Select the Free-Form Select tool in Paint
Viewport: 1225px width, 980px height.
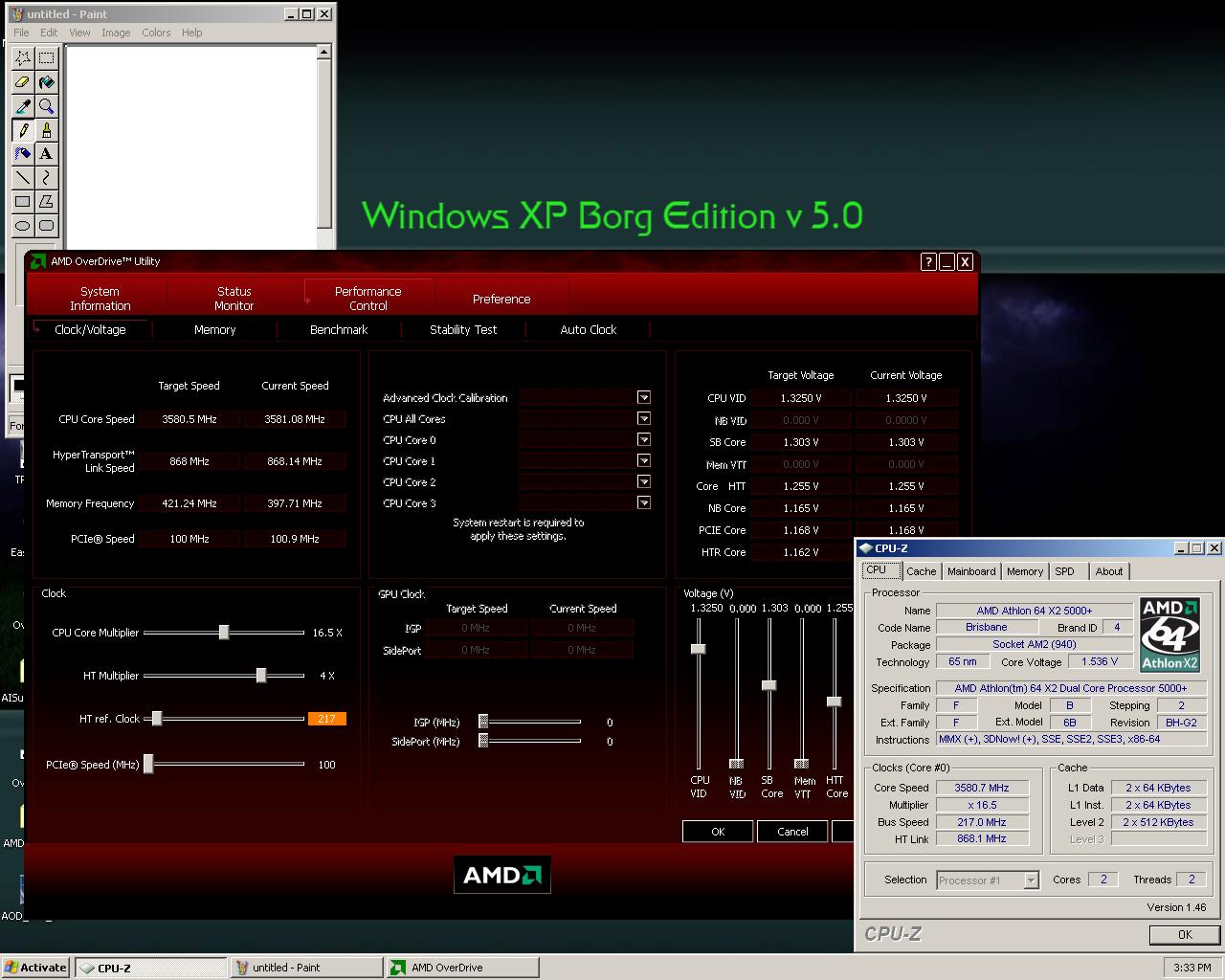[23, 58]
